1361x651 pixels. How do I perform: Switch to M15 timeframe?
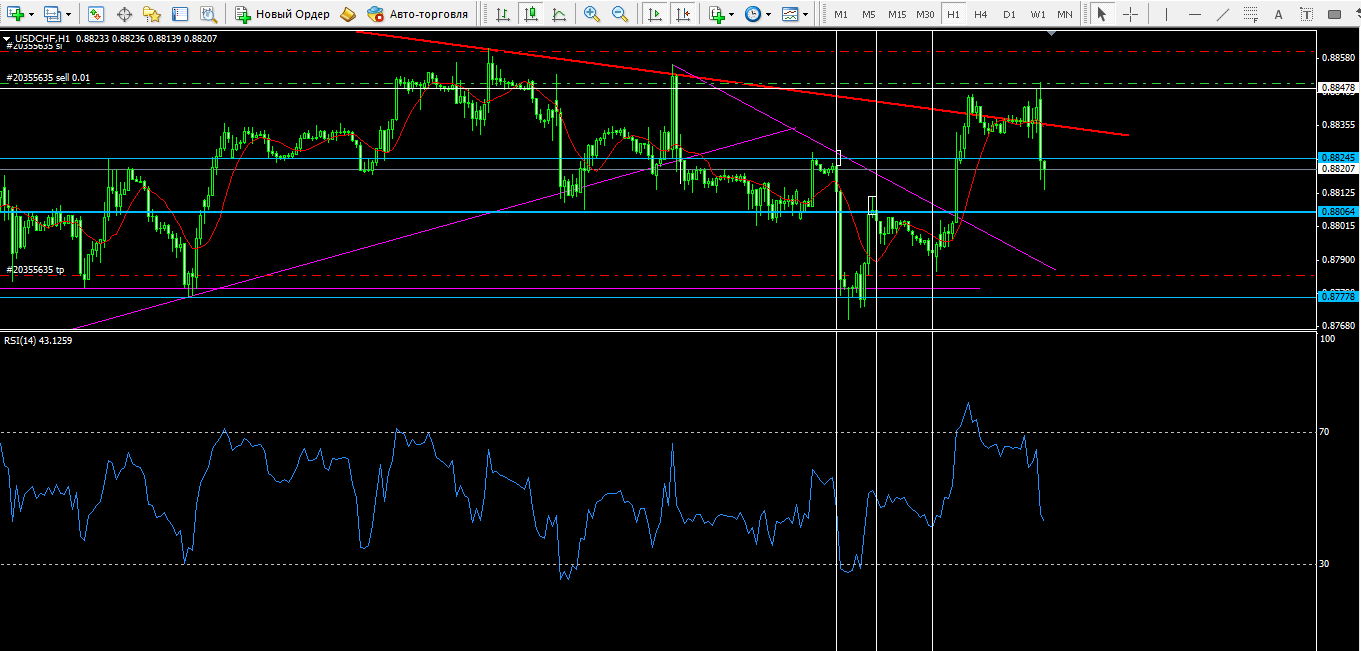point(897,14)
